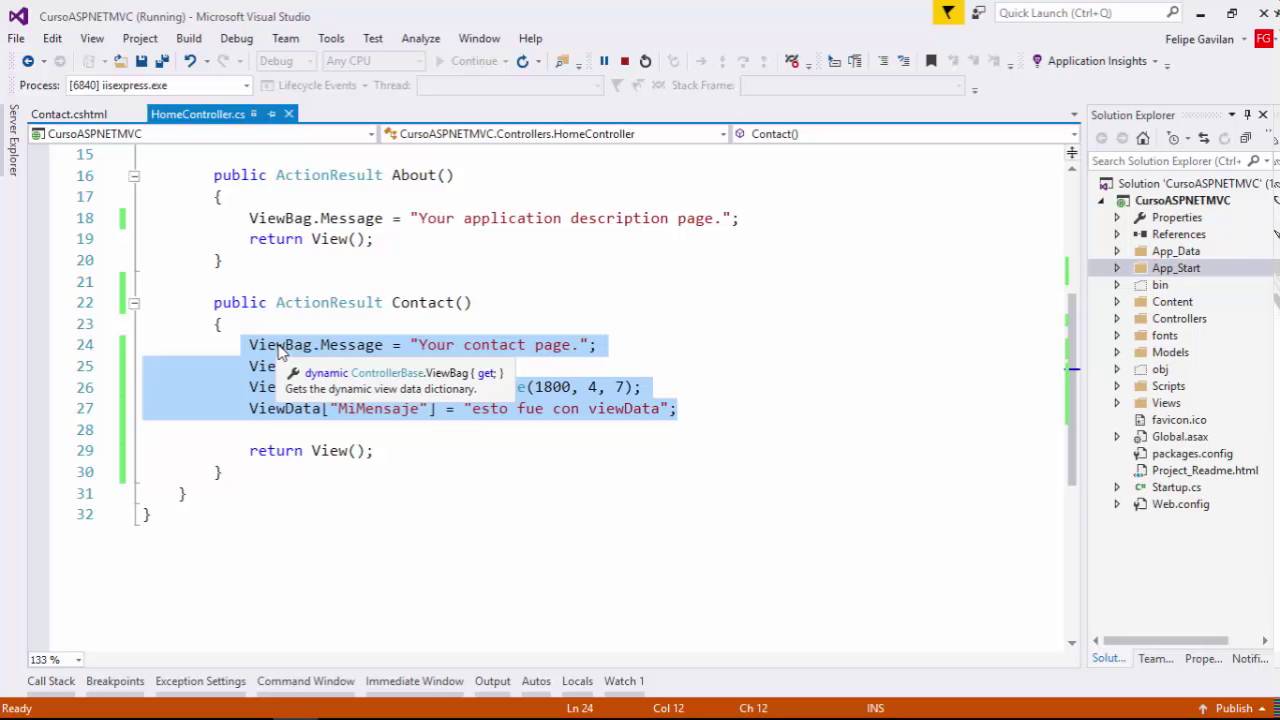
Task: Click the Solution Explorer Home icon
Action: pyautogui.click(x=1143, y=138)
